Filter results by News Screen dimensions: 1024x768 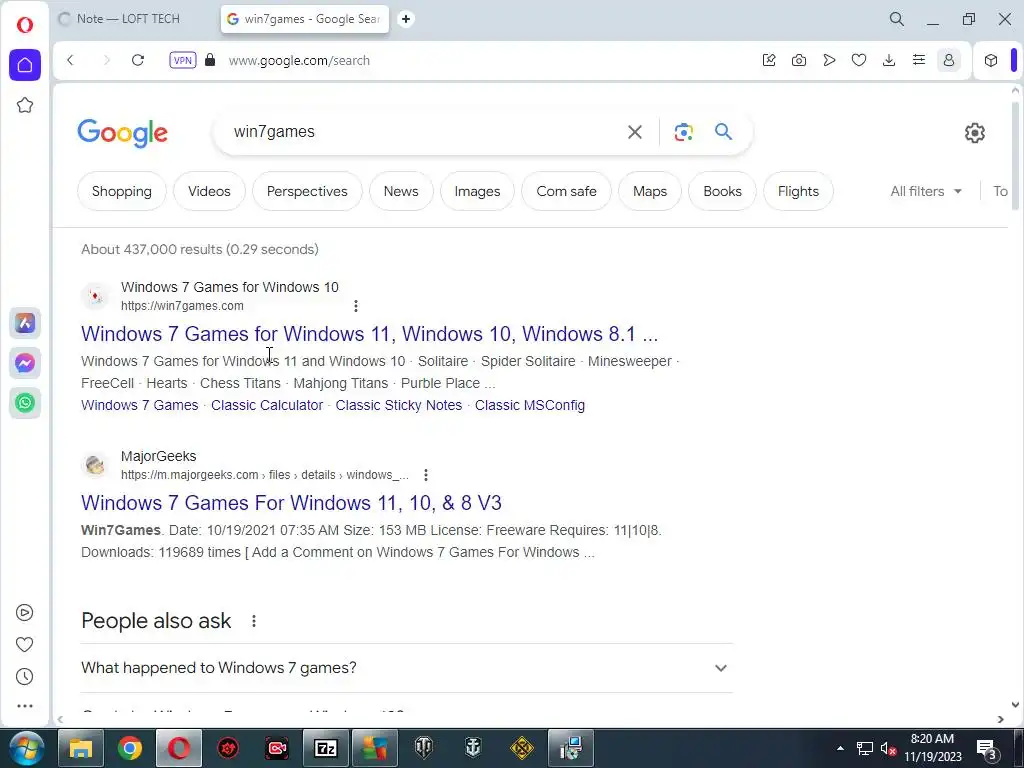[x=401, y=191]
